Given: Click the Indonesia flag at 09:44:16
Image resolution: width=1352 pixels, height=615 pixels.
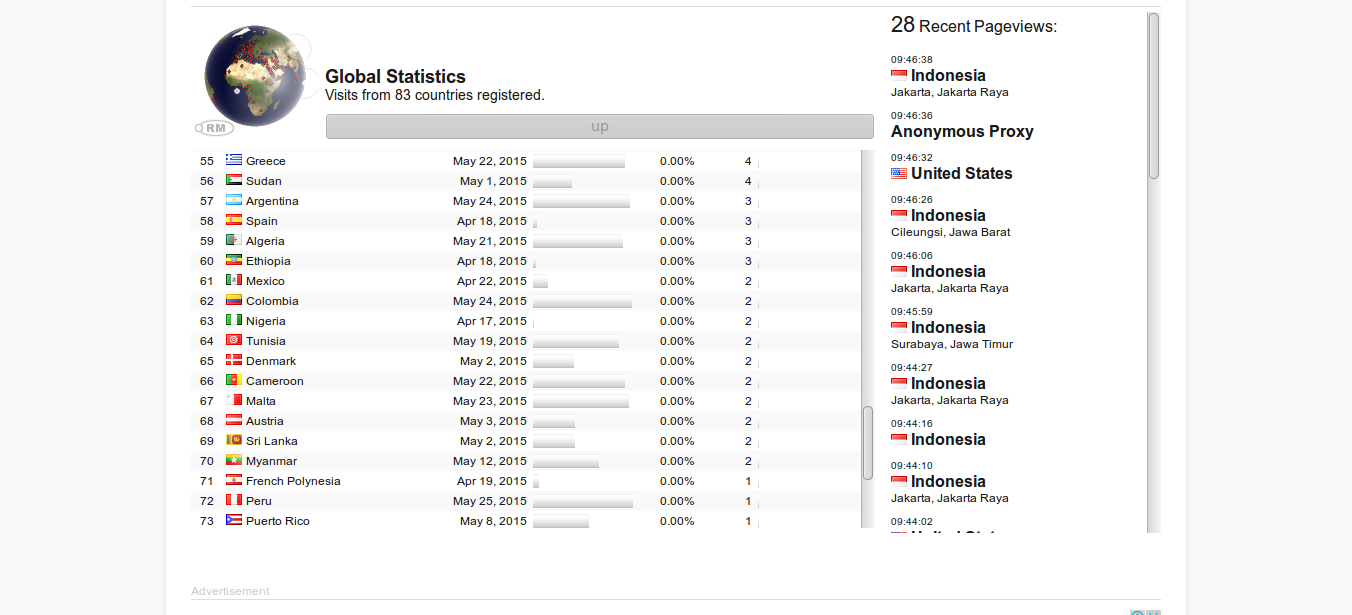Looking at the screenshot, I should click(x=899, y=439).
